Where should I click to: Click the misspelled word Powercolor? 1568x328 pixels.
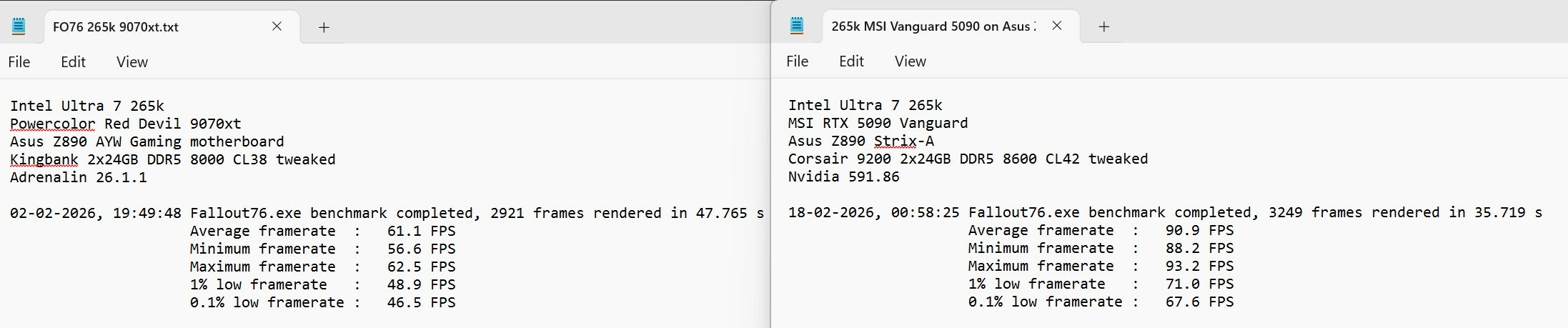[x=52, y=124]
